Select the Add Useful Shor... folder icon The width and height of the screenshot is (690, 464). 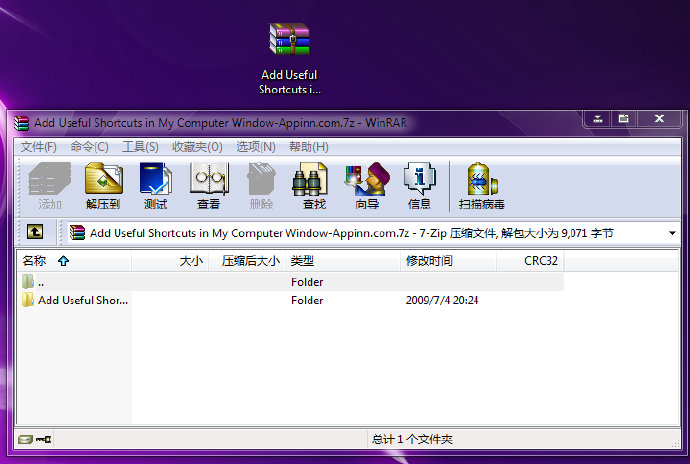point(28,300)
